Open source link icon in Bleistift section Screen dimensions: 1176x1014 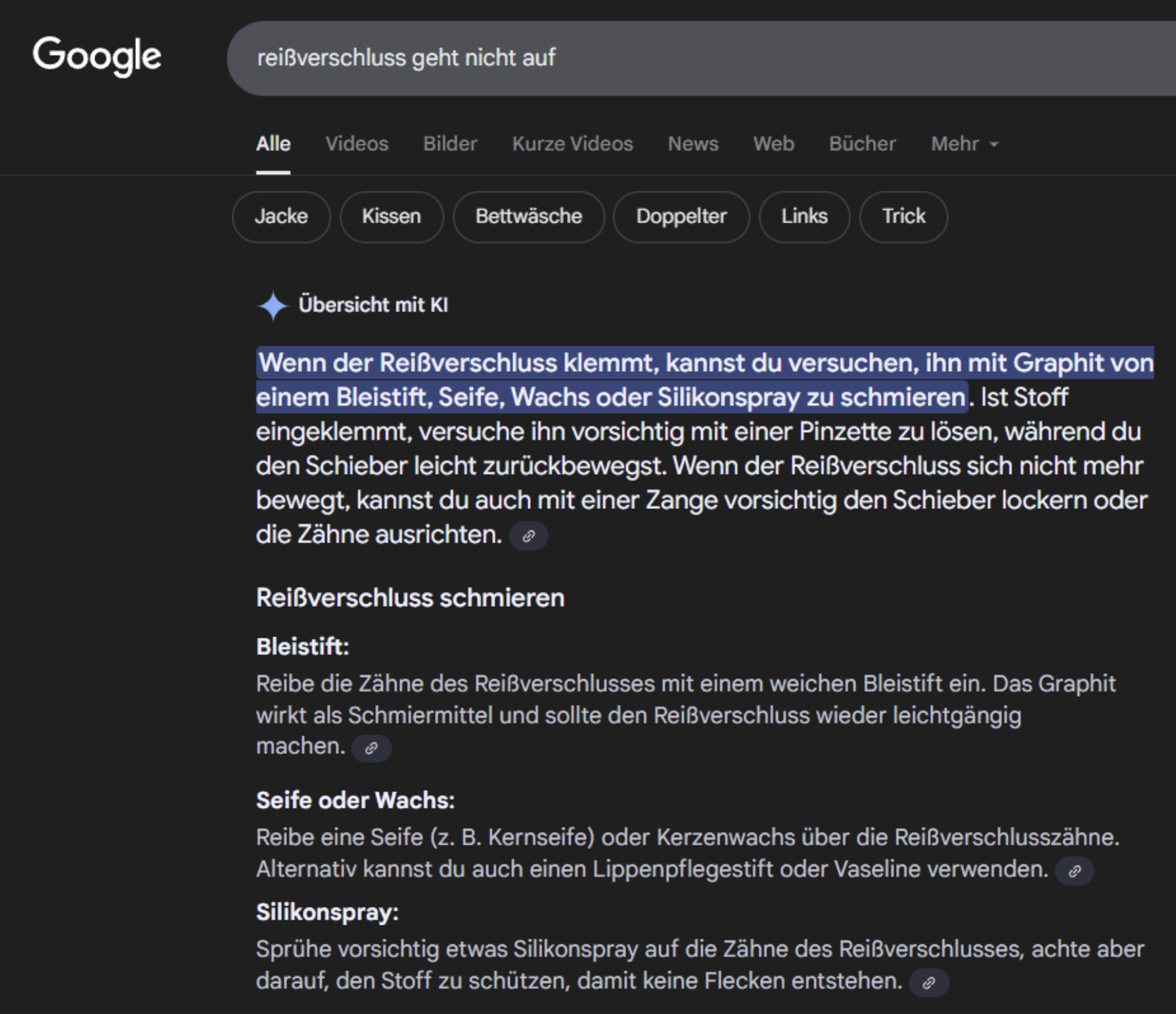pos(372,748)
